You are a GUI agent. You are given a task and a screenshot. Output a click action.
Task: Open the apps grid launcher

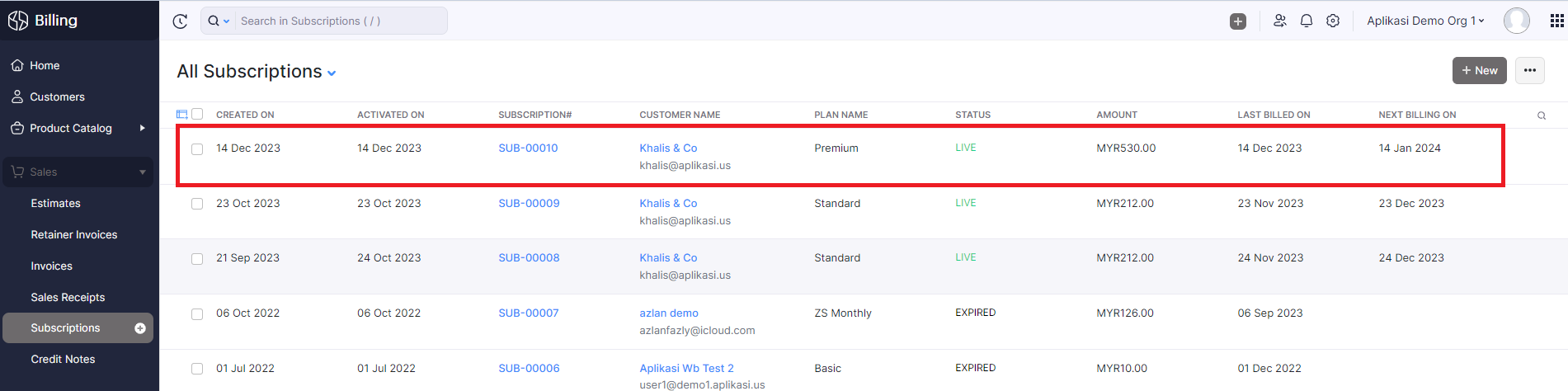click(x=1557, y=21)
